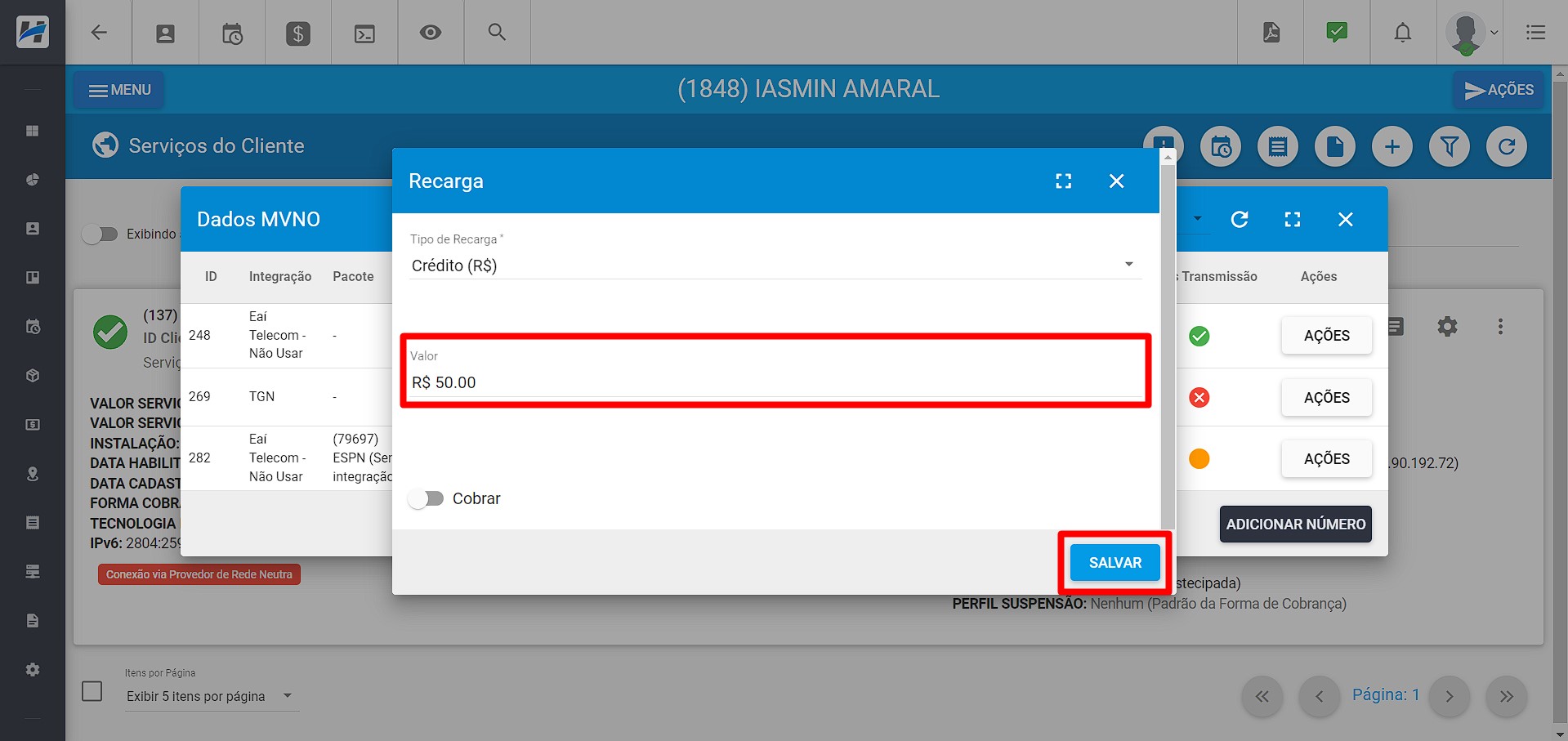Open the top-right AÇÕES menu

point(1499,90)
